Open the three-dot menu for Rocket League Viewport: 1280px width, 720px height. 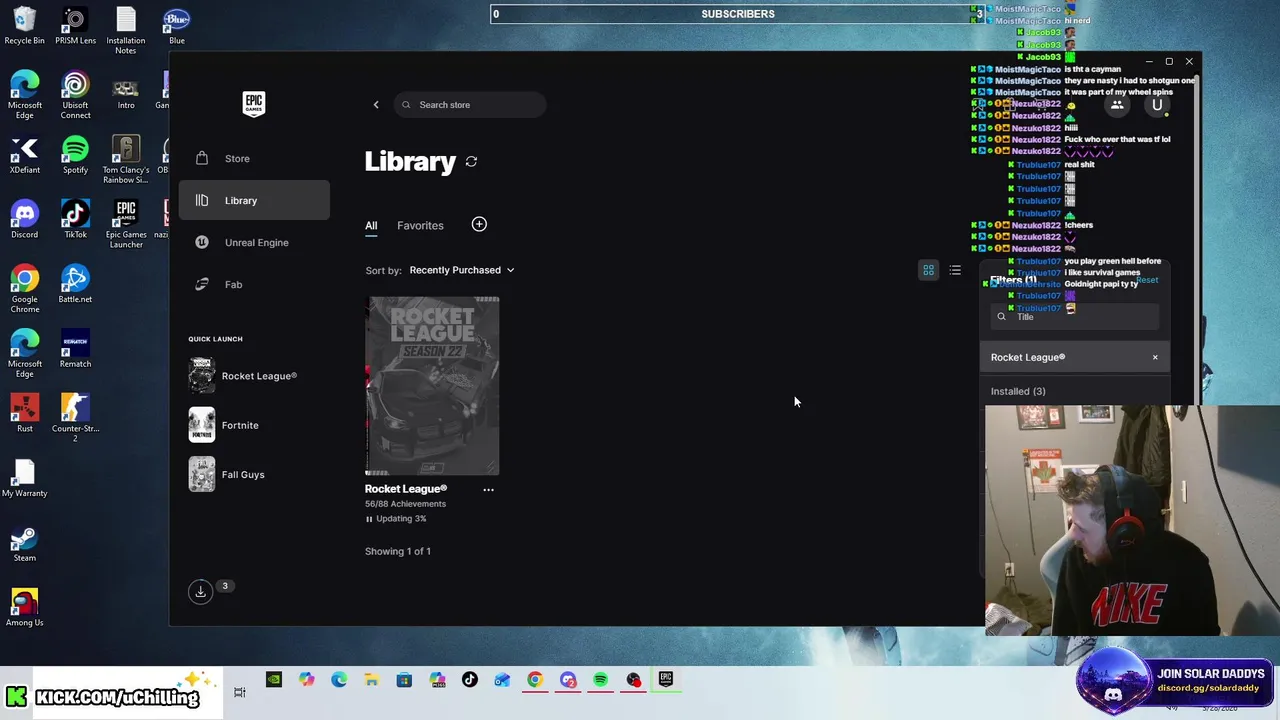[x=488, y=490]
